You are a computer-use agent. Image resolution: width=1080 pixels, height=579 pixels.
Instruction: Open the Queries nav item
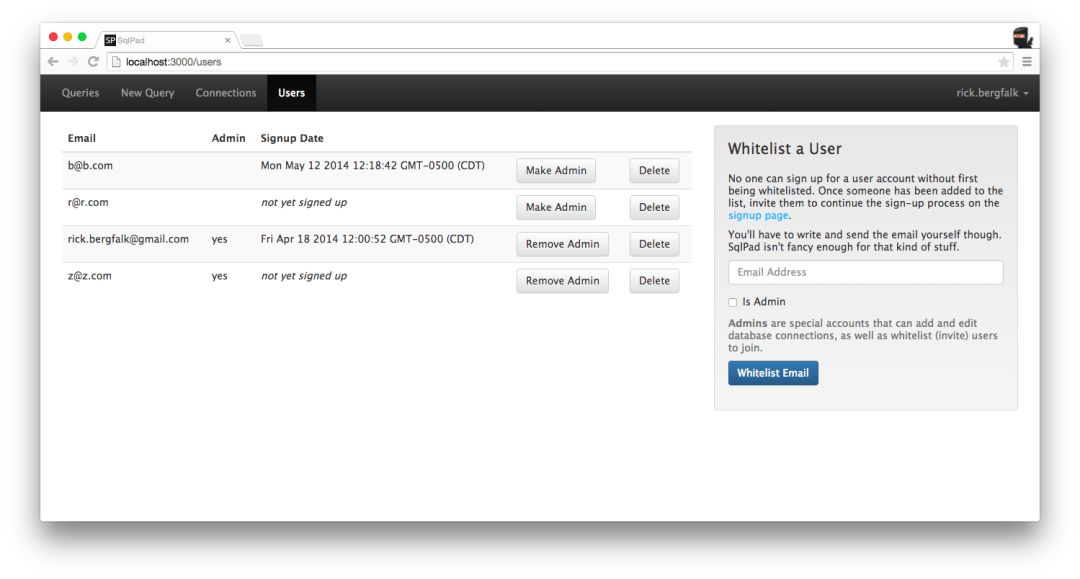coord(81,93)
